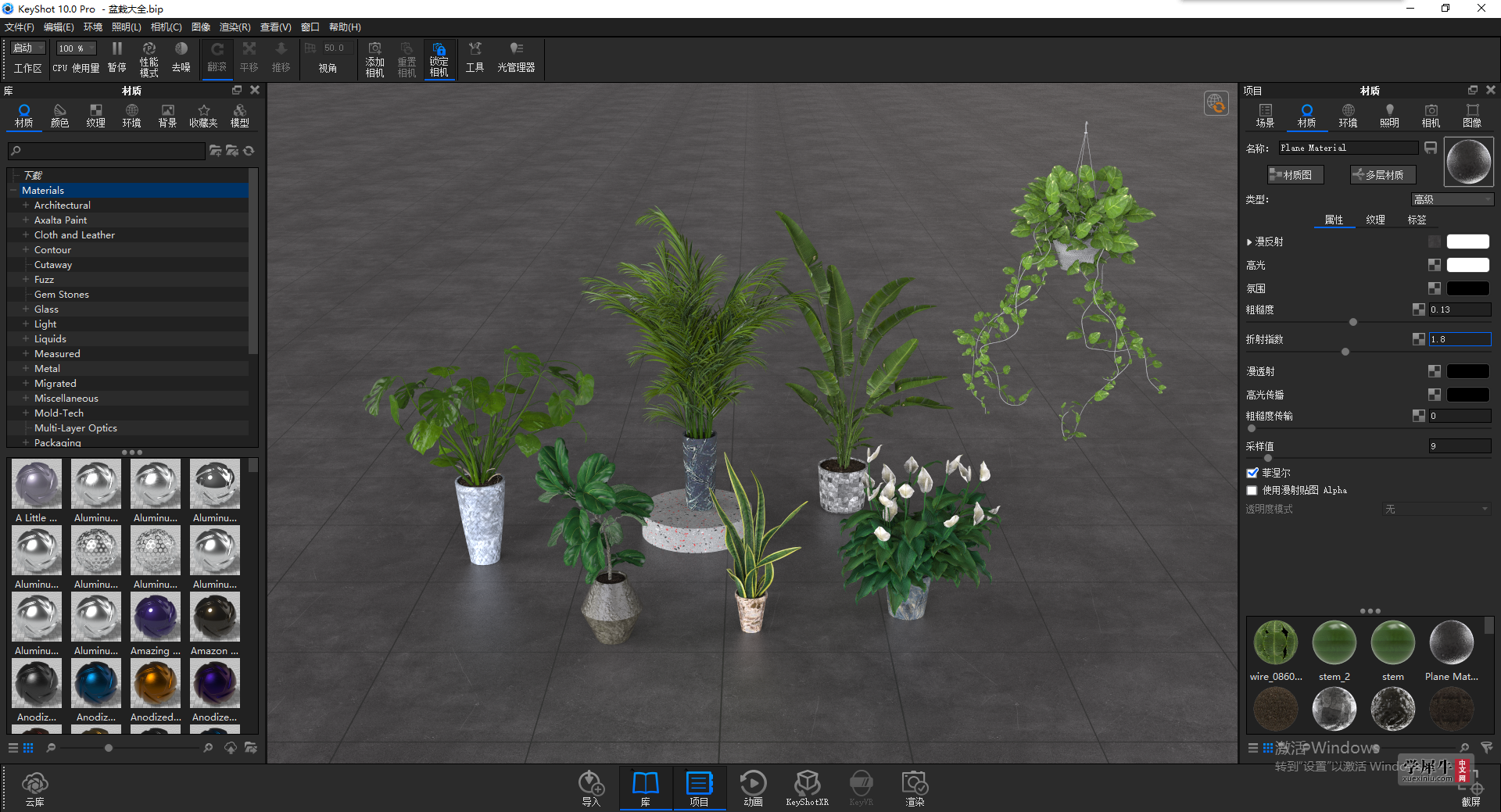Image resolution: width=1501 pixels, height=812 pixels.
Task: Toggle texture icon for 高光
Action: pos(1435,265)
